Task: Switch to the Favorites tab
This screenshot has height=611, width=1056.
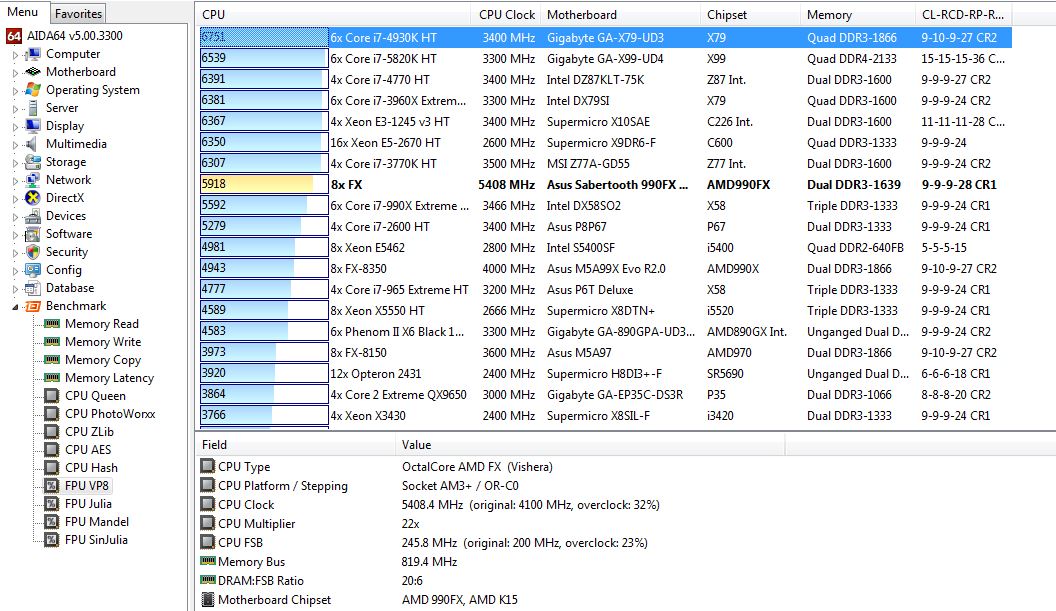Action: (x=78, y=13)
